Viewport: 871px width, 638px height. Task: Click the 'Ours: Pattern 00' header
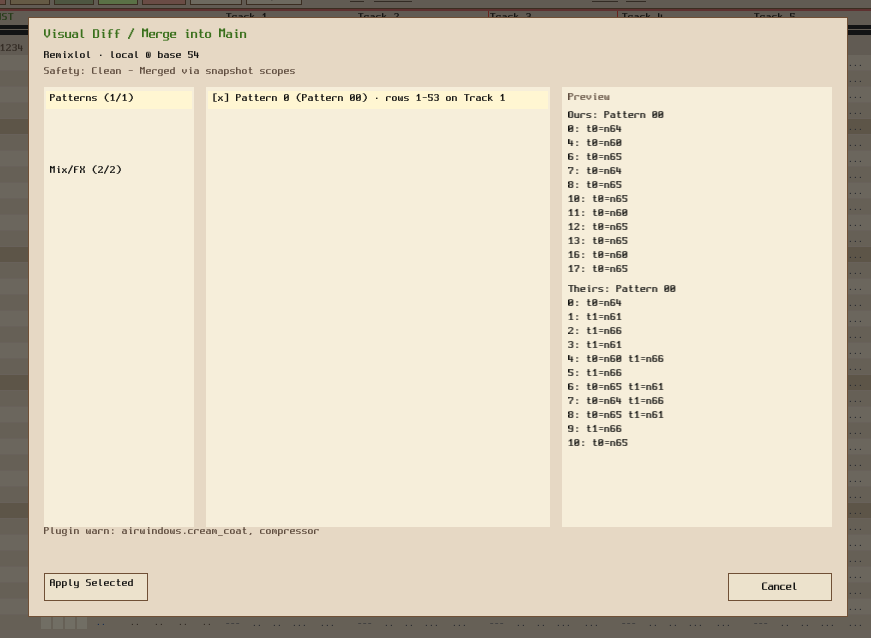click(615, 115)
